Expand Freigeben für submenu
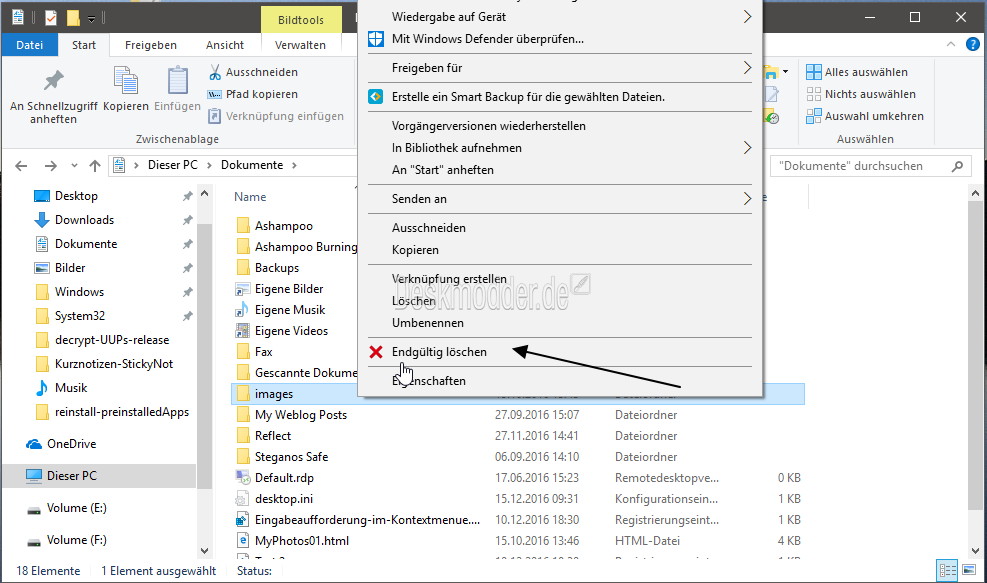The width and height of the screenshot is (987, 583). pos(747,68)
